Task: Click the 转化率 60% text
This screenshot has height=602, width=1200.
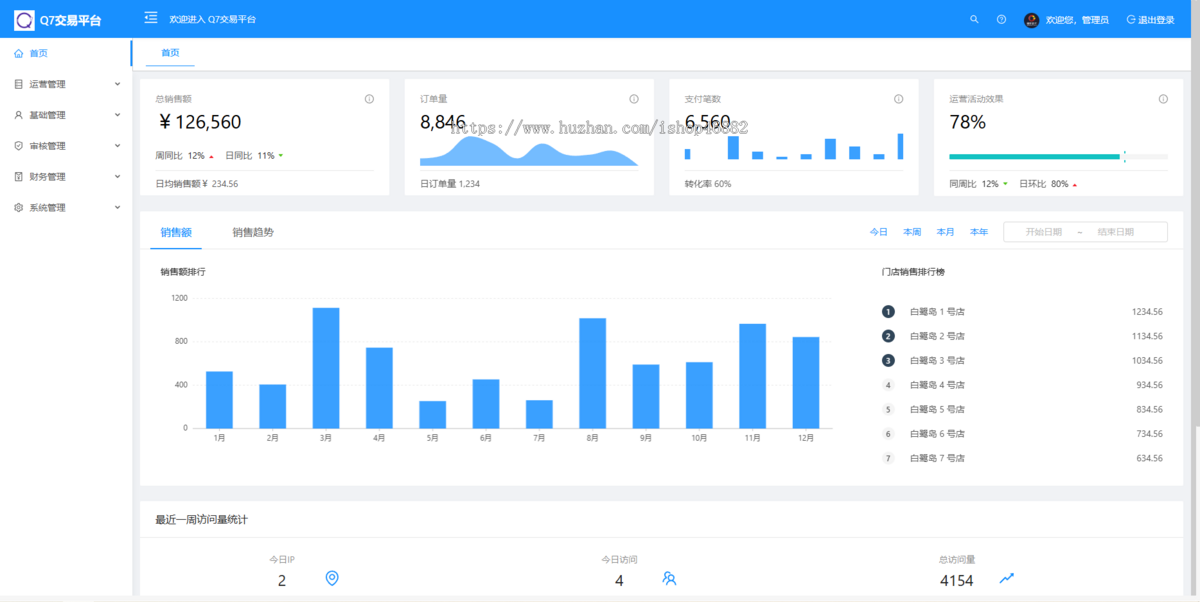Action: point(708,184)
